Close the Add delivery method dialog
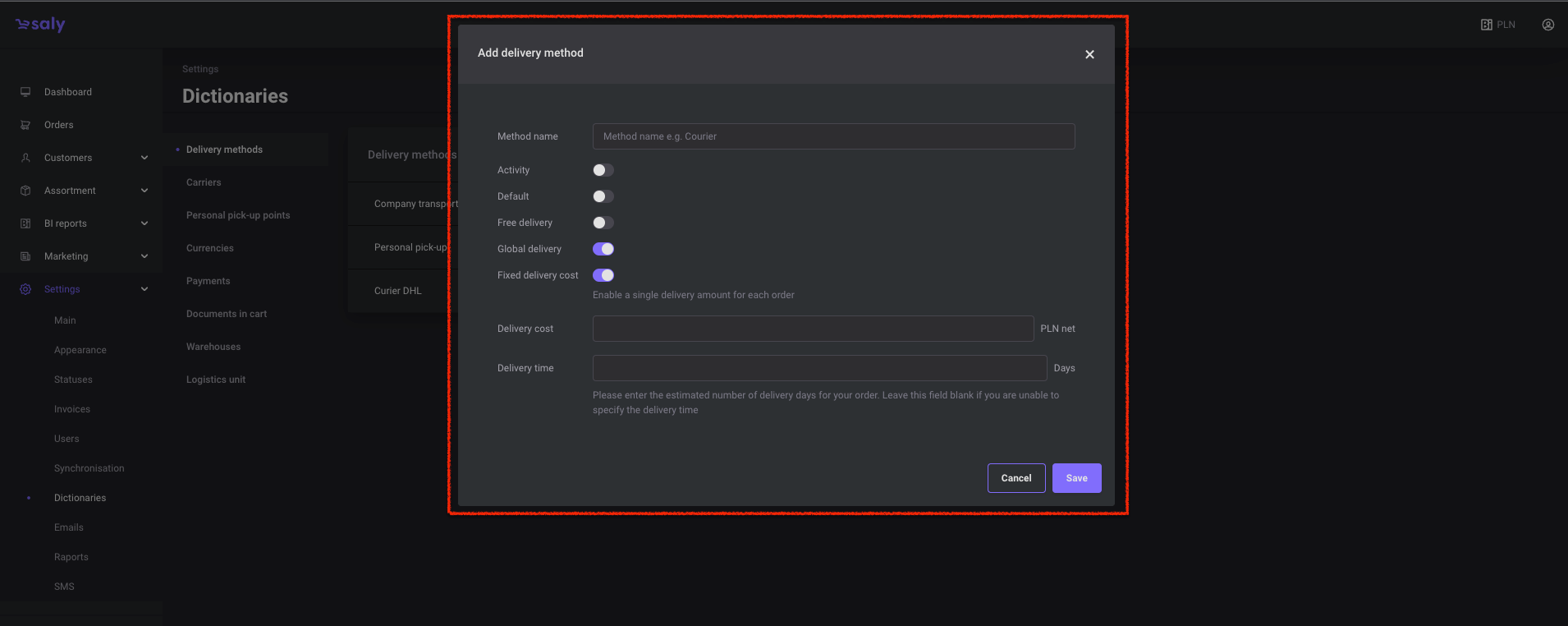The height and width of the screenshot is (626, 1568). pos(1089,54)
